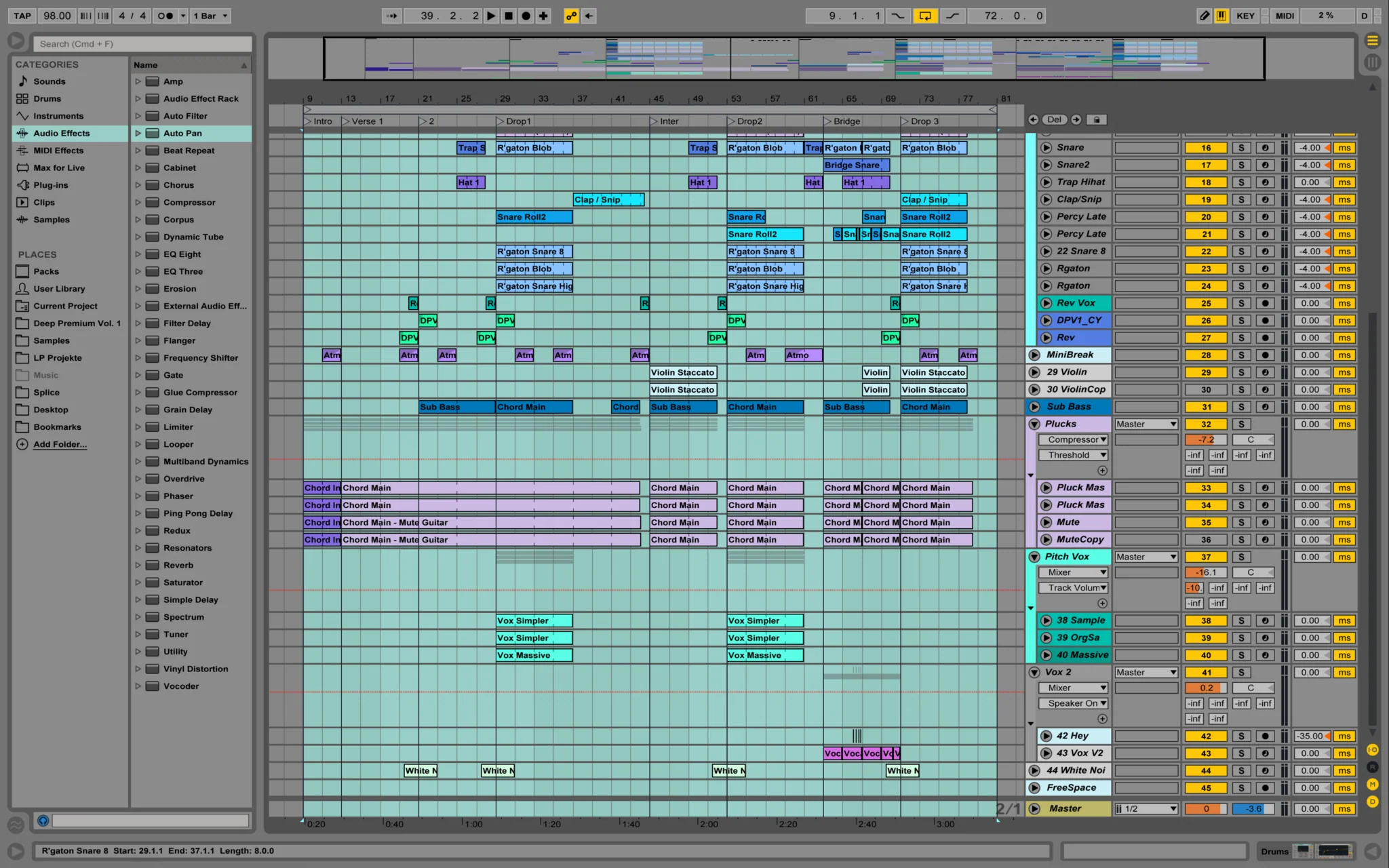Viewport: 1389px width, 868px height.
Task: Open the Plug-ins category
Action: [51, 185]
